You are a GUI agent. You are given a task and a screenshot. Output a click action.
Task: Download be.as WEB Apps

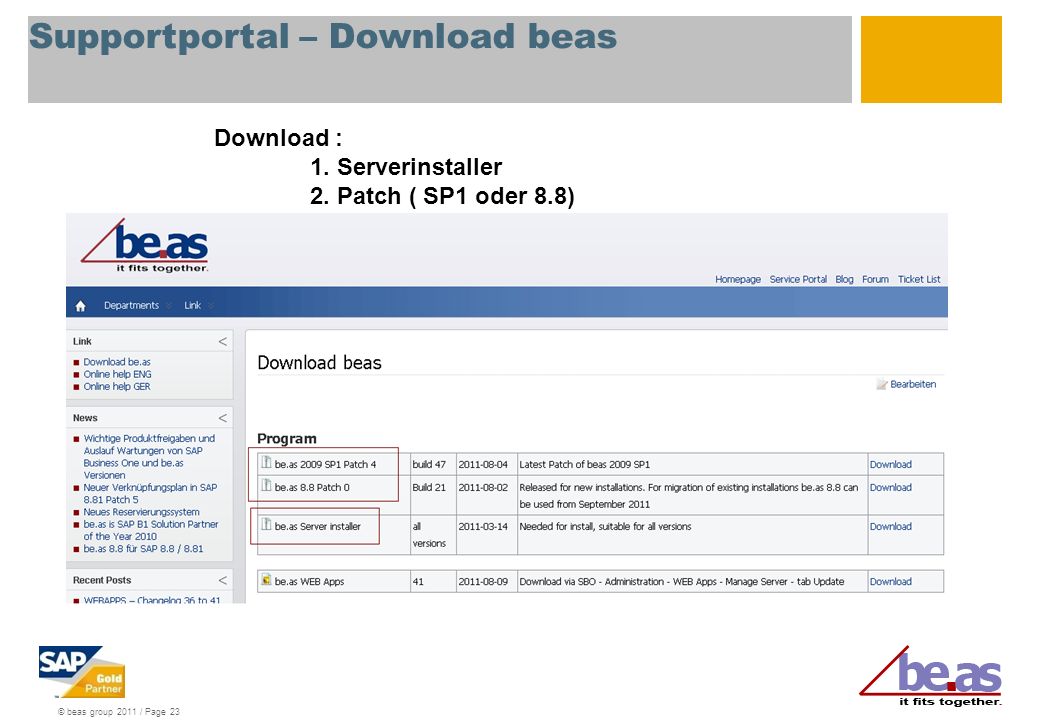coord(890,581)
